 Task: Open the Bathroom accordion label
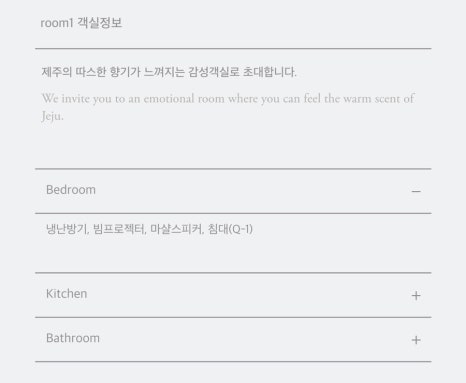pyautogui.click(x=73, y=338)
